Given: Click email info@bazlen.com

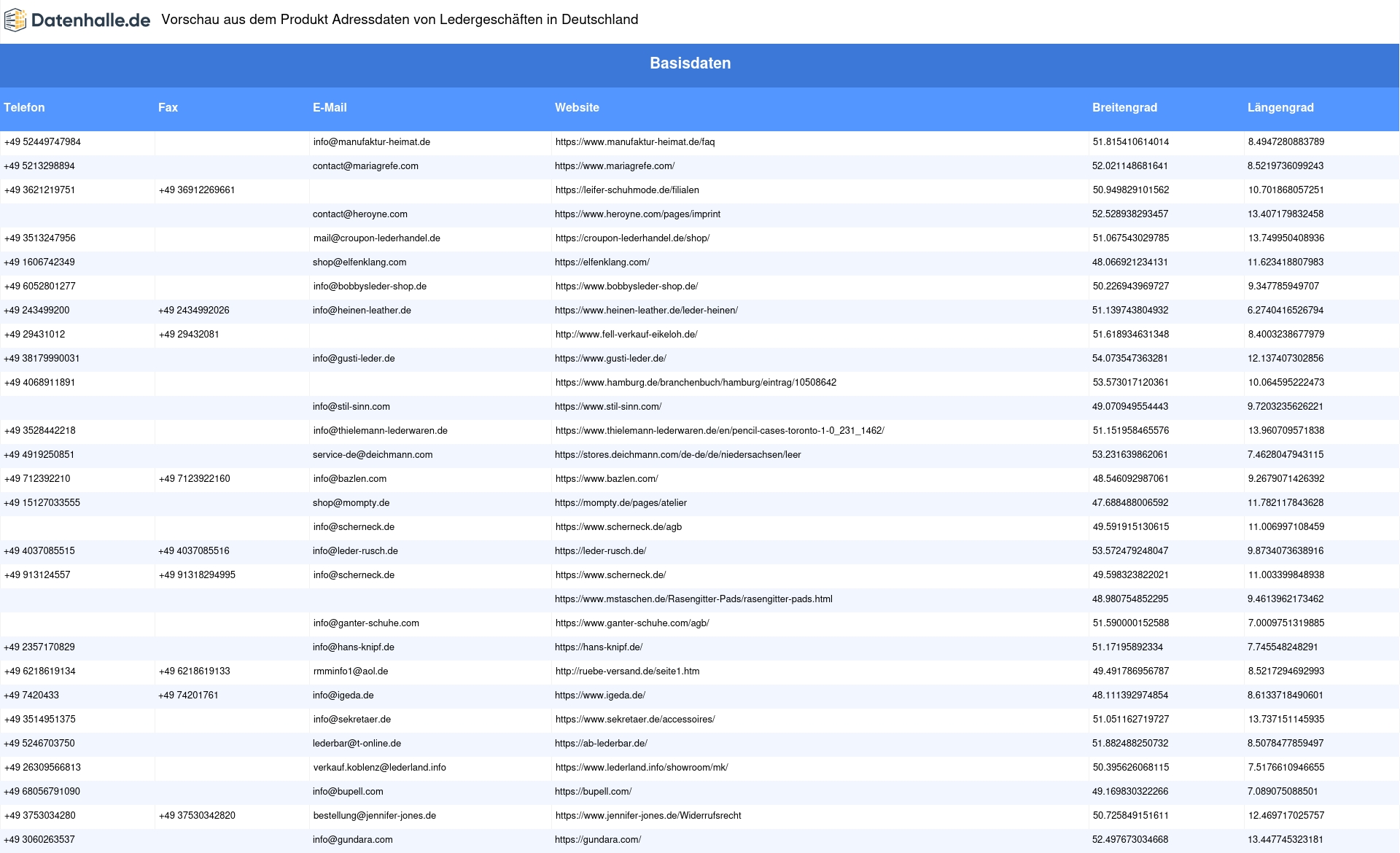Looking at the screenshot, I should (x=350, y=479).
